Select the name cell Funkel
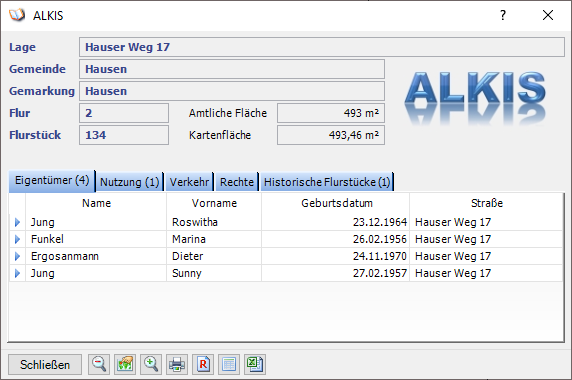This screenshot has width=572, height=380. click(96, 239)
